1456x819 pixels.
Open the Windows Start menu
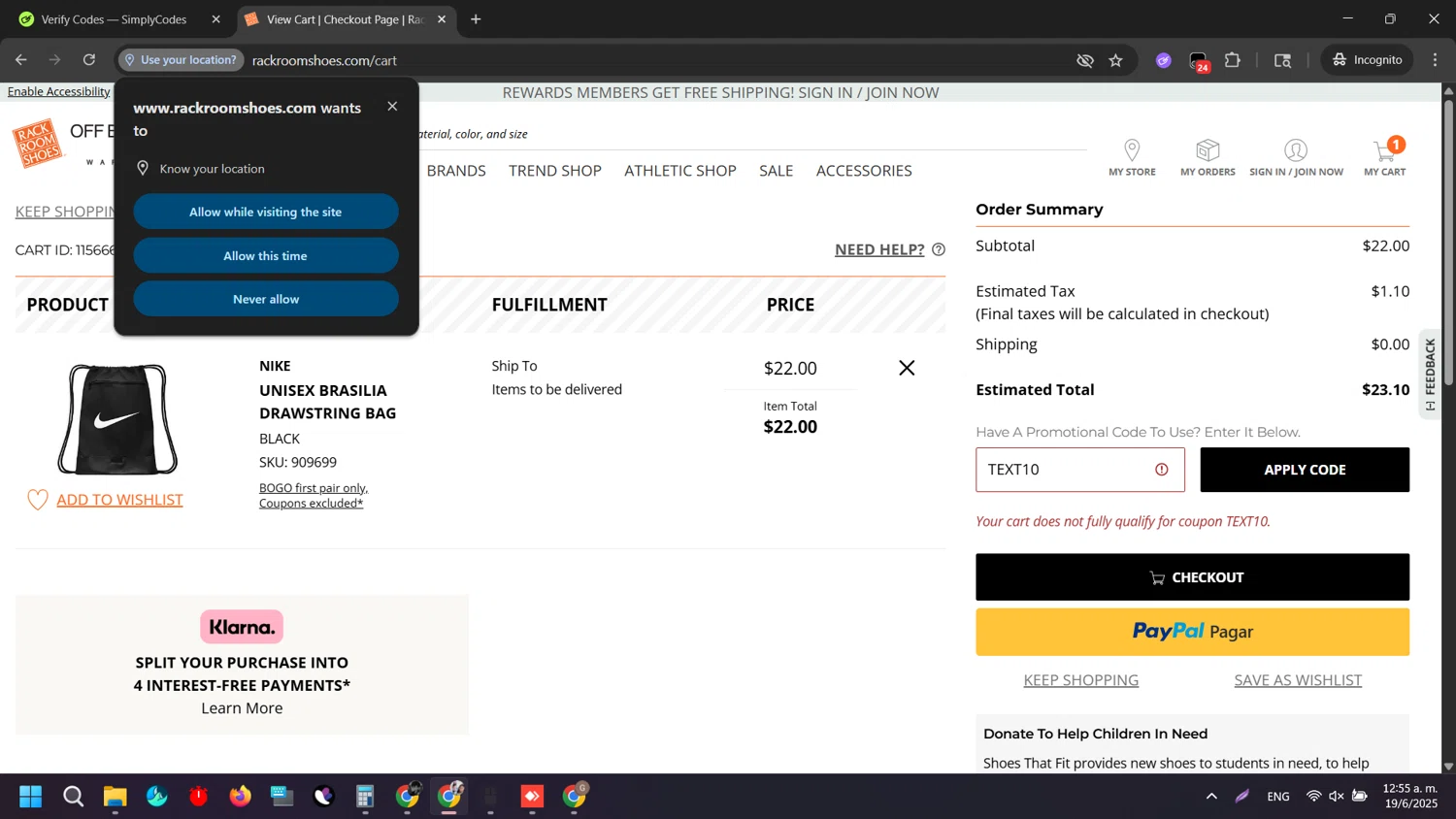tap(31, 797)
